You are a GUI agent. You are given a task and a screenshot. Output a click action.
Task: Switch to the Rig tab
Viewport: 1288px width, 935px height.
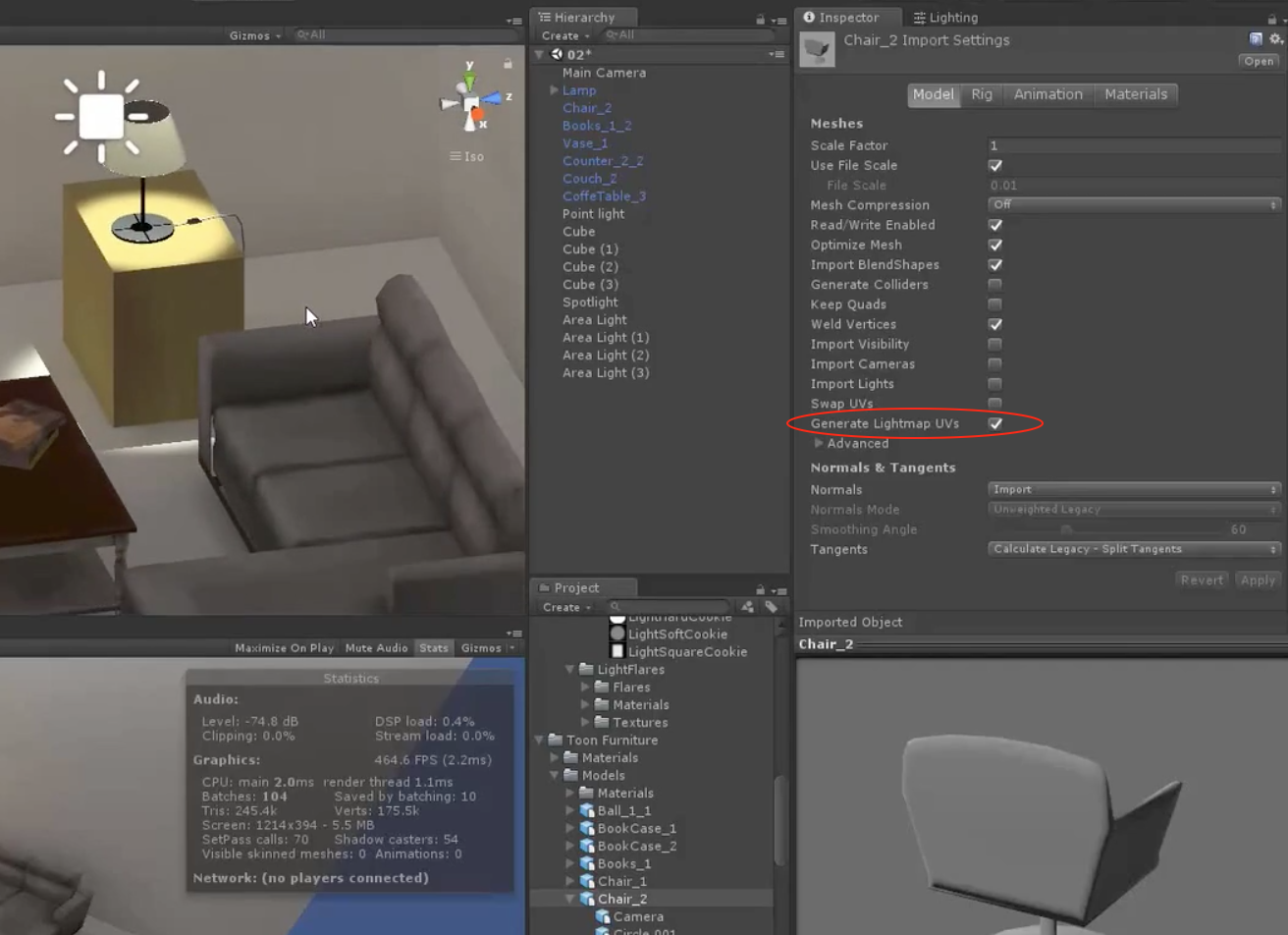(x=982, y=94)
